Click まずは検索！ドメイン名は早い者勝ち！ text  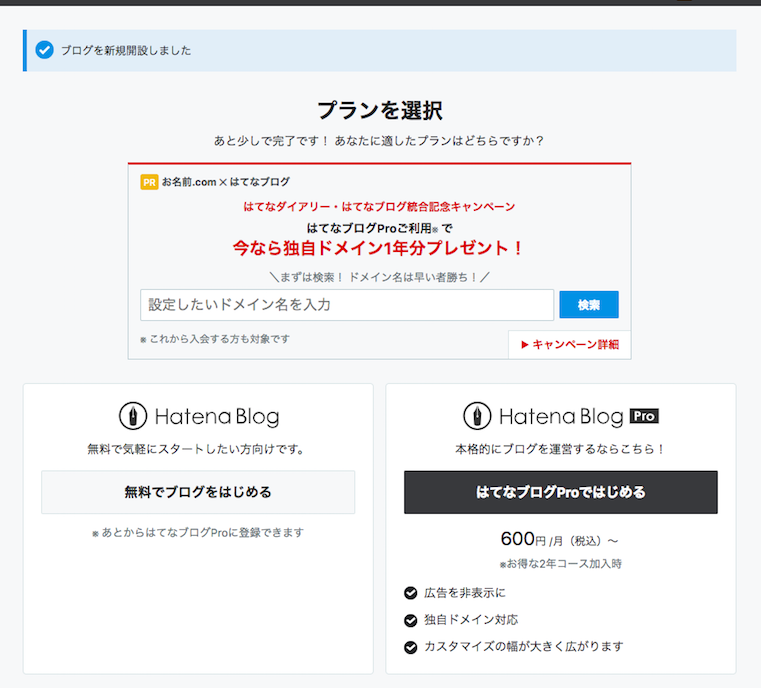[380, 277]
